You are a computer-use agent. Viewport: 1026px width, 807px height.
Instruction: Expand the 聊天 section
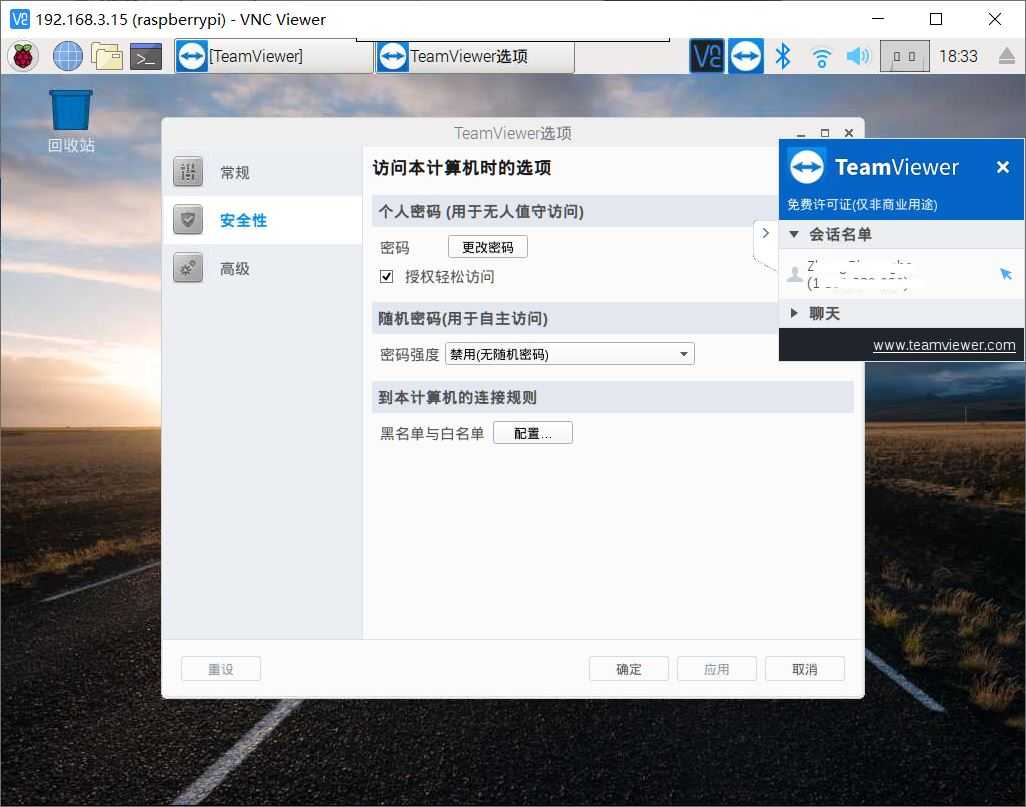[x=794, y=313]
